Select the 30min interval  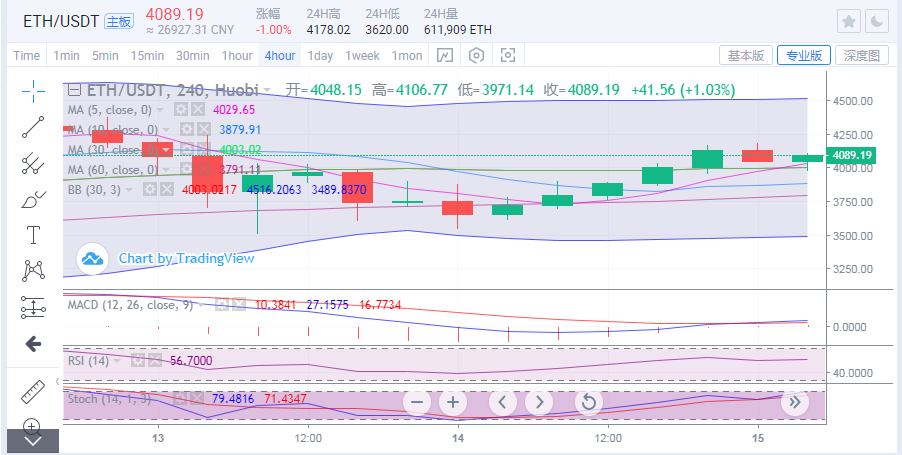point(193,56)
